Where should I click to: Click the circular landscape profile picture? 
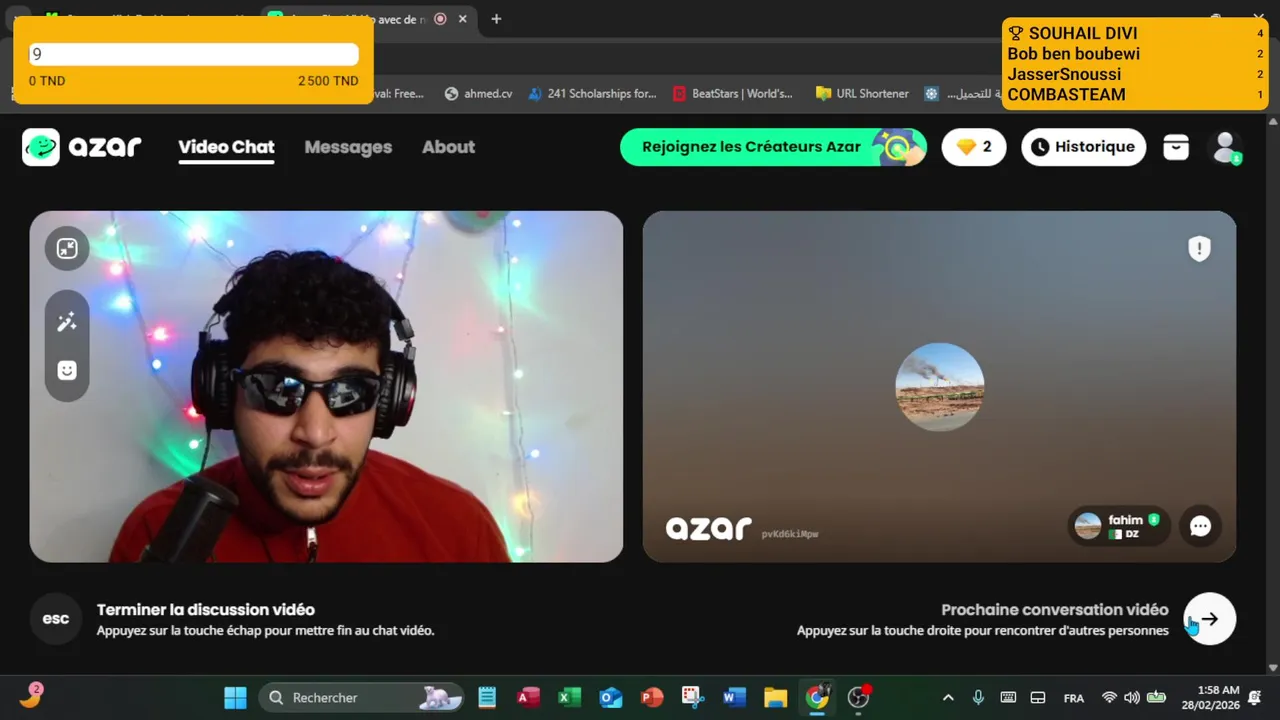click(939, 387)
